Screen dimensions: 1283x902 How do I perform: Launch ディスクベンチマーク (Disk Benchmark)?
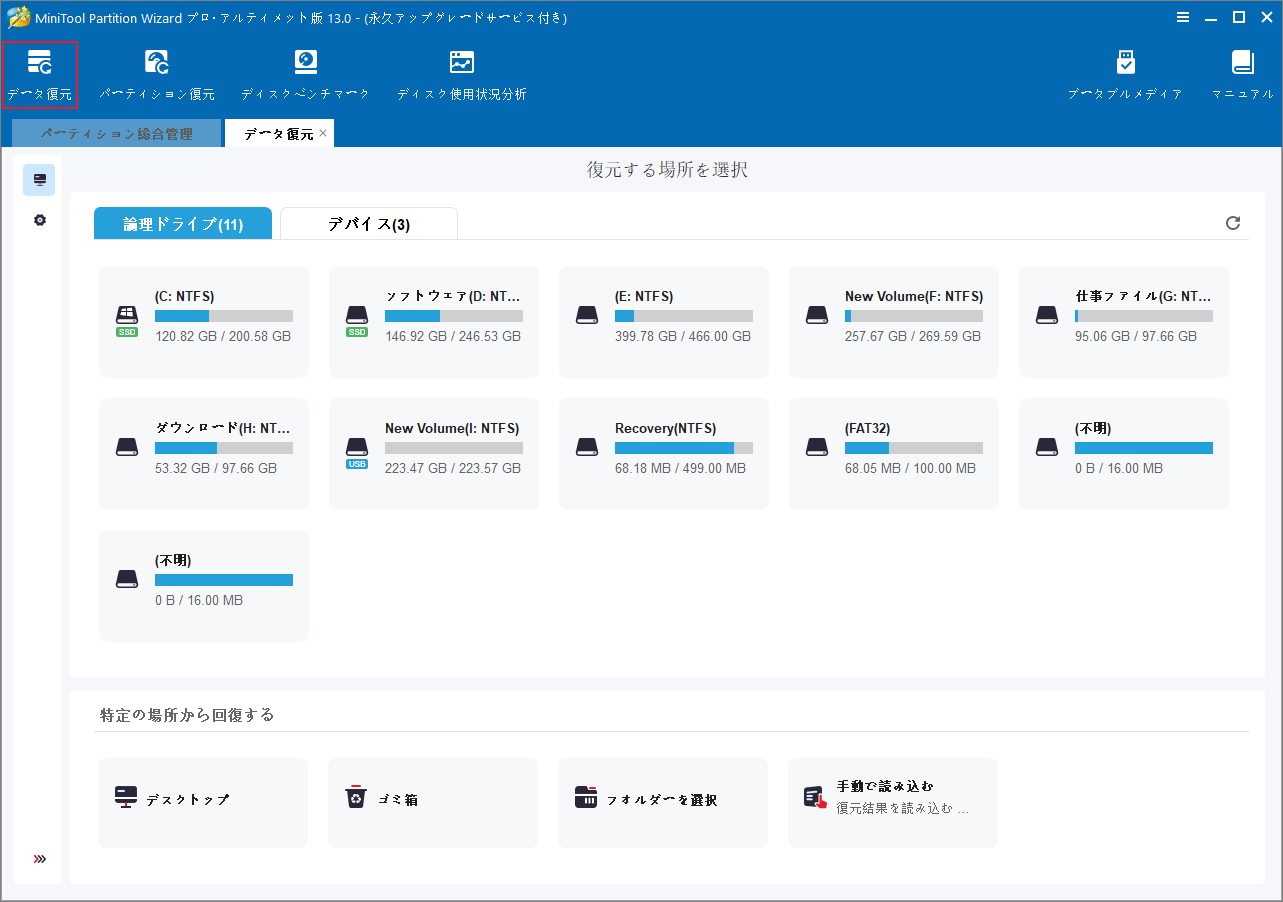pos(305,73)
